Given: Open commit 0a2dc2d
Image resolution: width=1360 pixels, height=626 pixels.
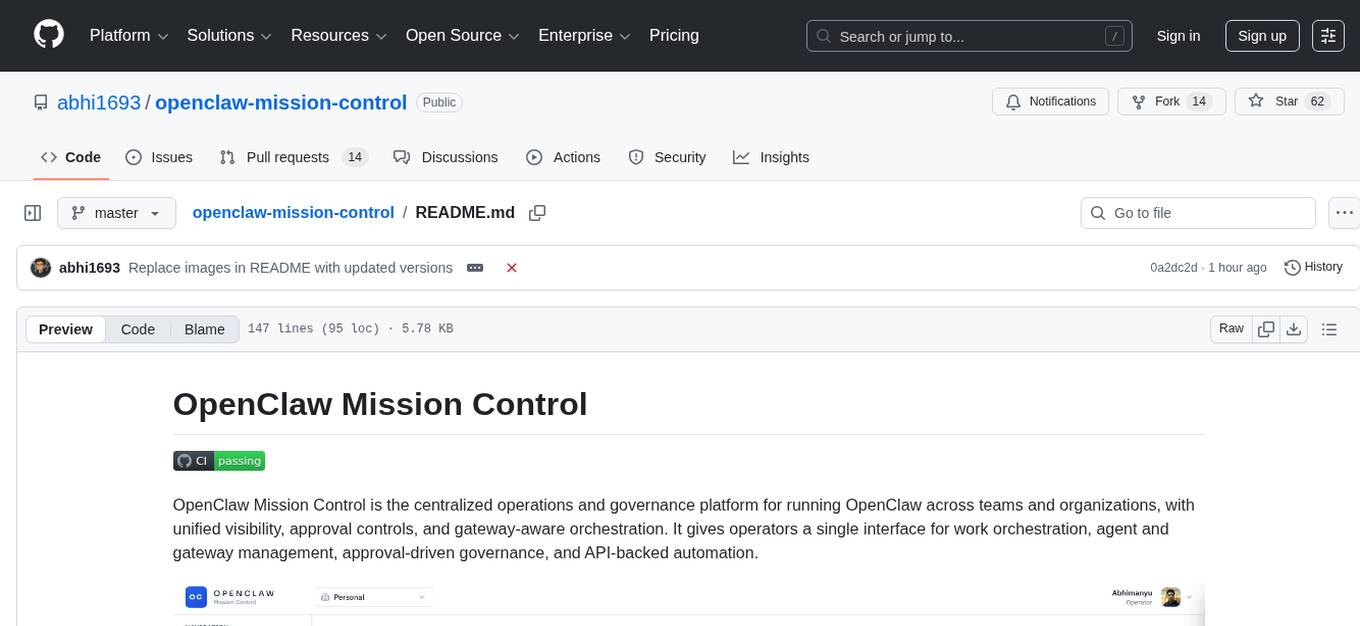Looking at the screenshot, I should (x=1178, y=267).
